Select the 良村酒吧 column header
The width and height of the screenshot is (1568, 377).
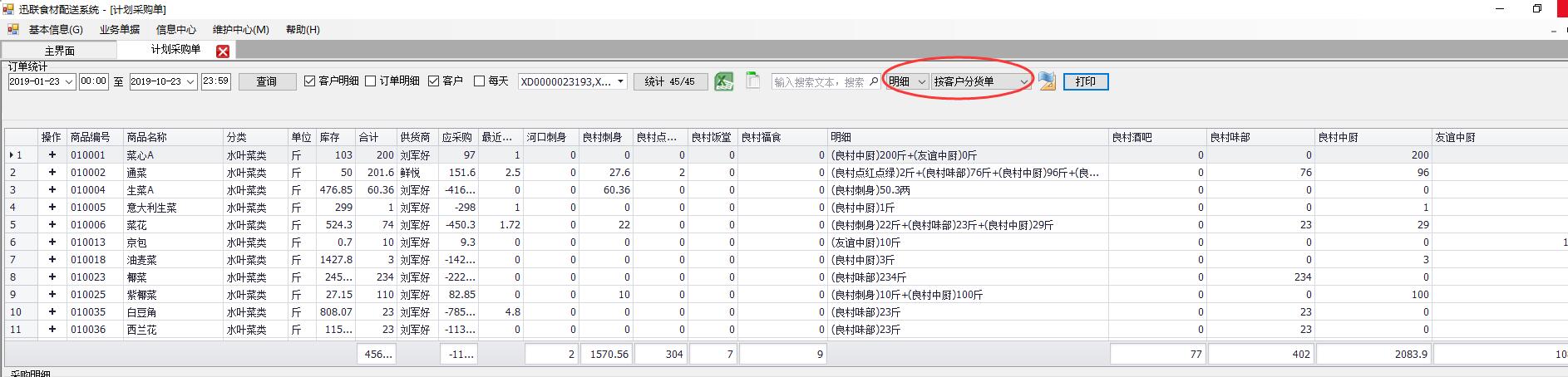[1157, 137]
